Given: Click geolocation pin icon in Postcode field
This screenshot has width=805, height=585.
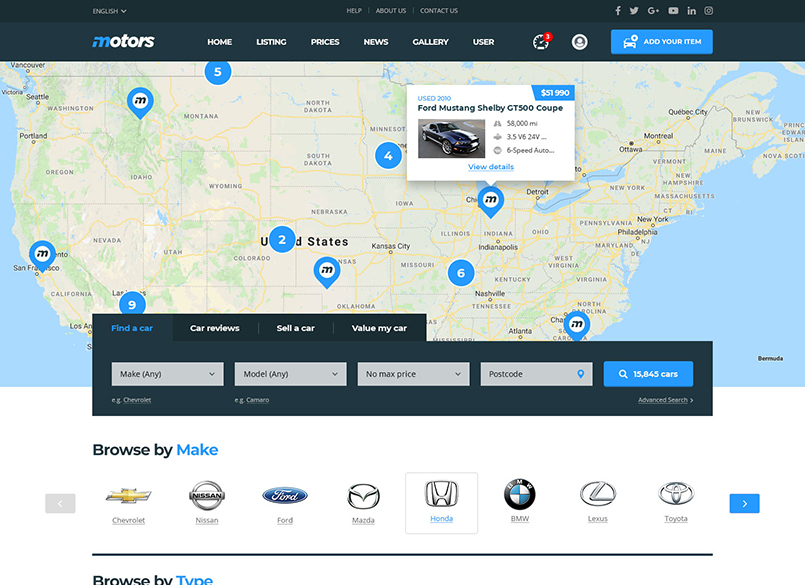Looking at the screenshot, I should point(580,374).
